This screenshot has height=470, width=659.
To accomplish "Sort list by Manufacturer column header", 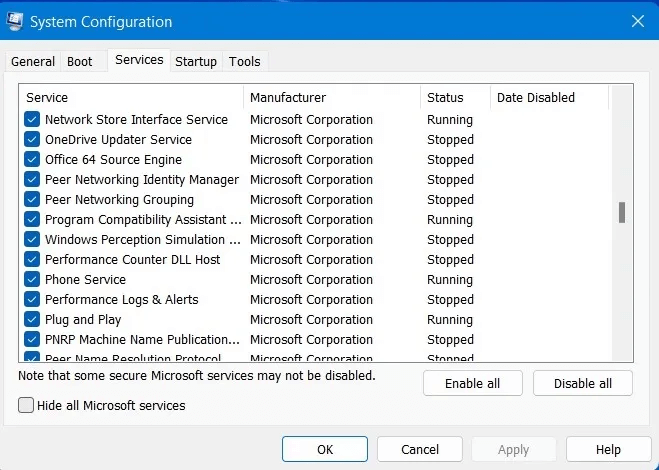I will 330,98.
